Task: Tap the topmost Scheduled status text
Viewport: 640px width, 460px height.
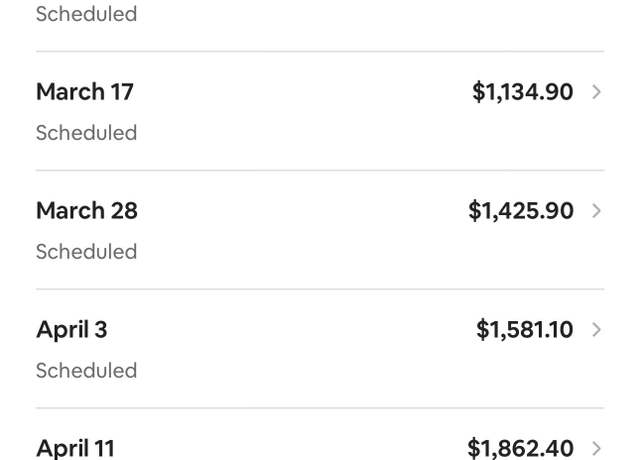Action: (x=86, y=14)
